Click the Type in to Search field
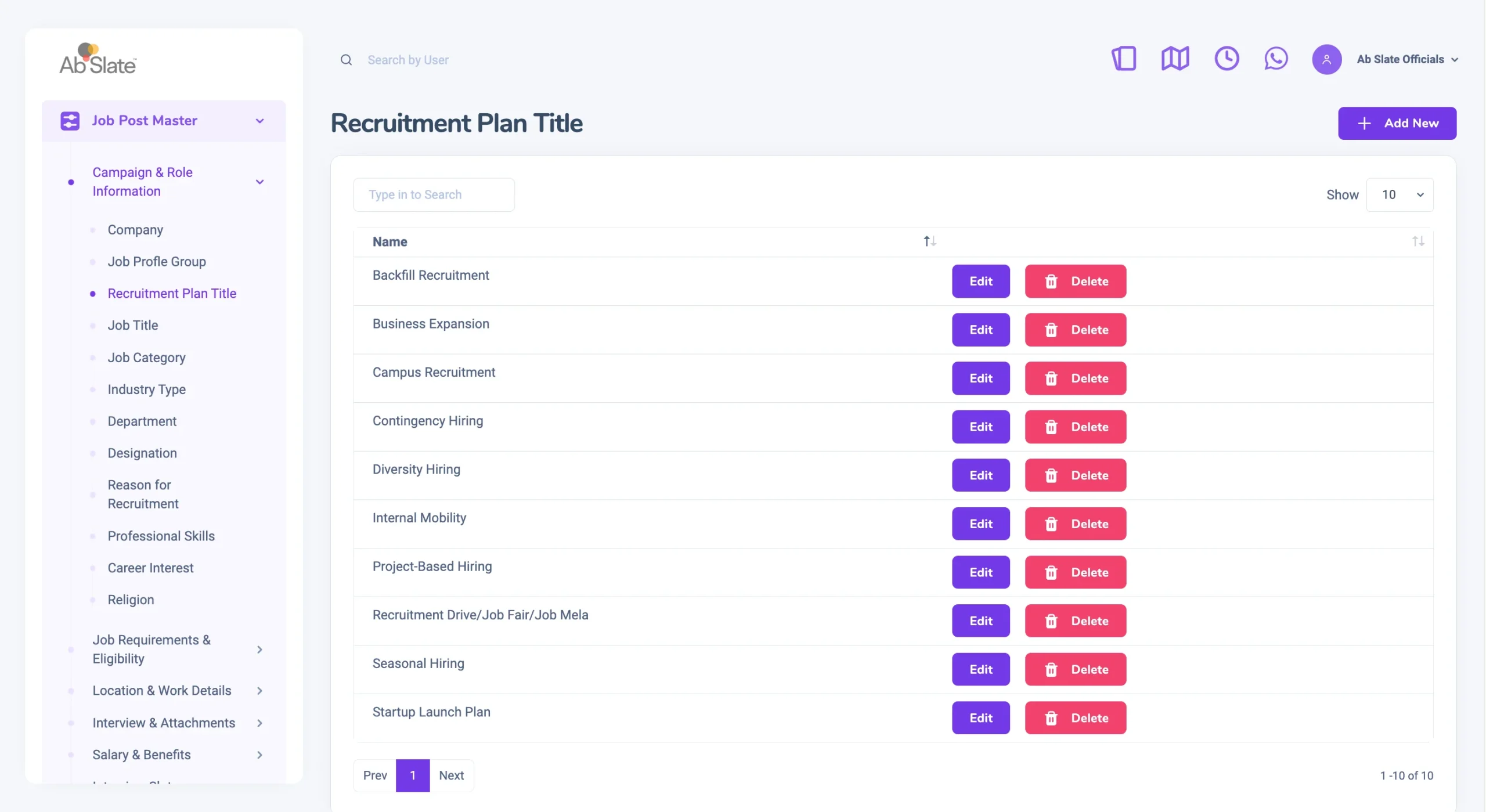This screenshot has width=1486, height=812. [x=434, y=195]
